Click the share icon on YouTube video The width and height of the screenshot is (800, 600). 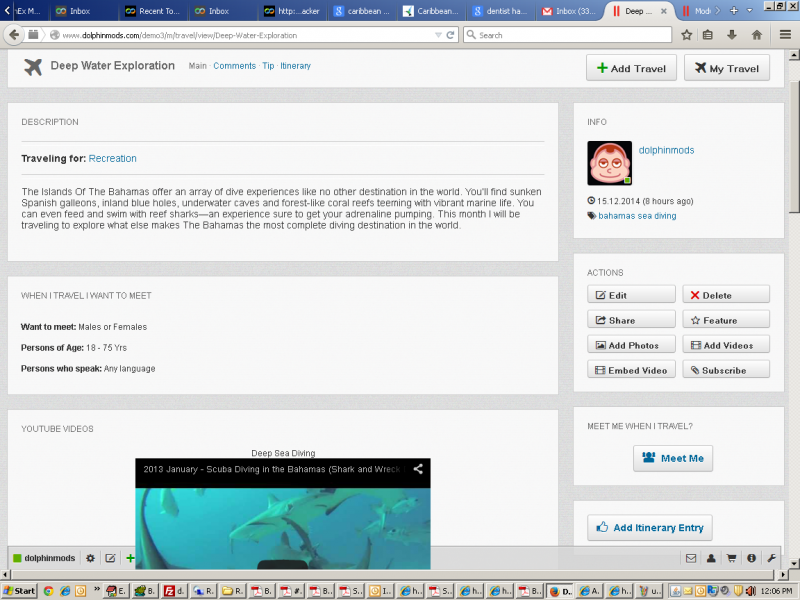pyautogui.click(x=418, y=469)
